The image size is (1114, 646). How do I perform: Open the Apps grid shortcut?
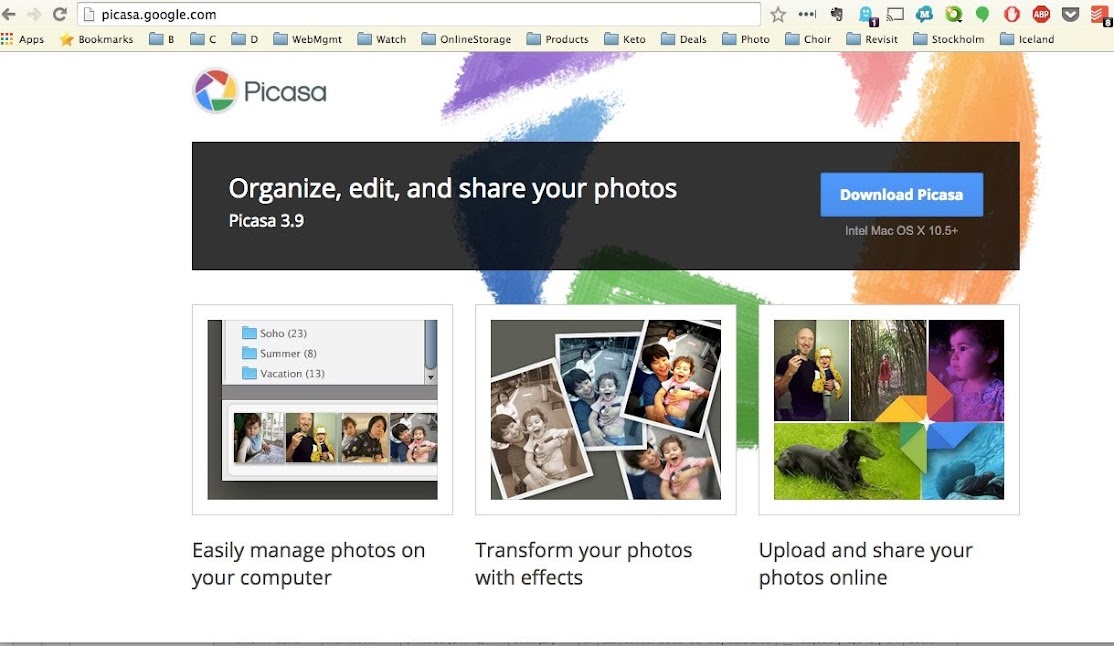click(23, 39)
